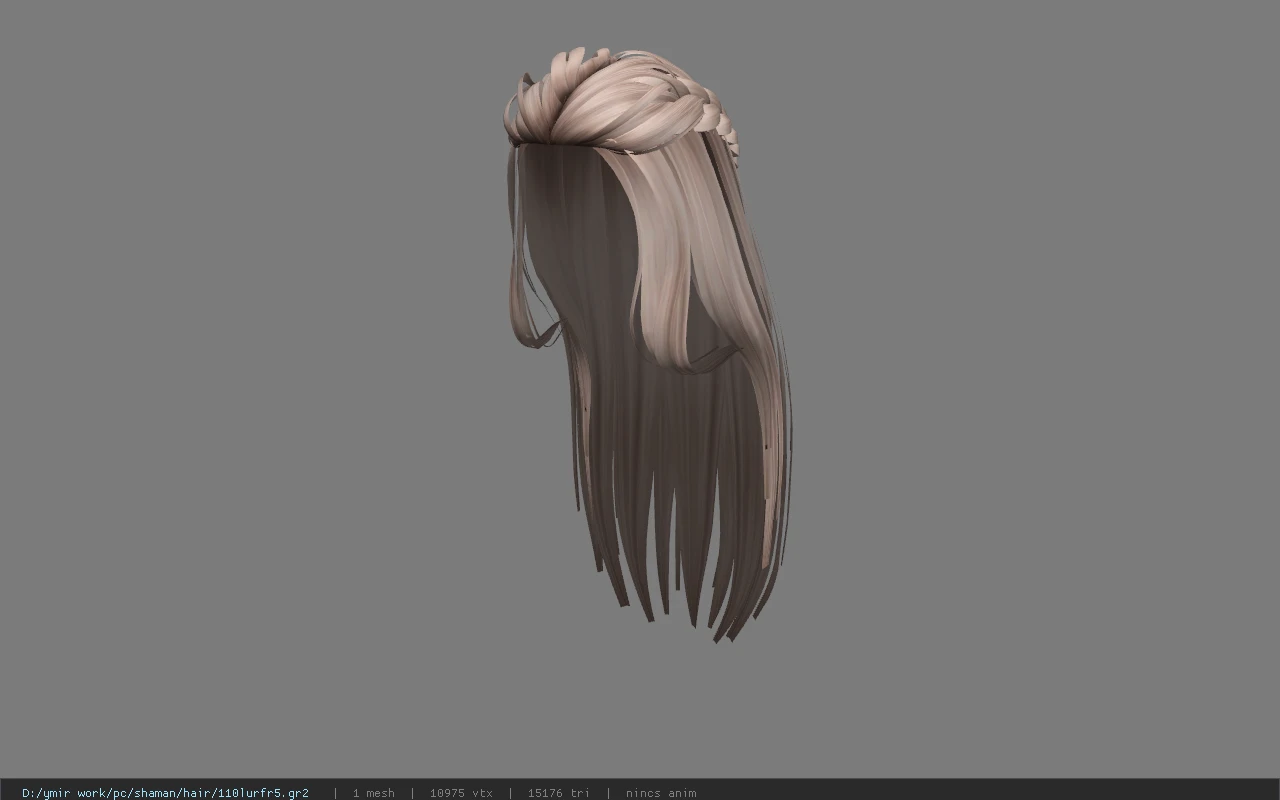The width and height of the screenshot is (1280, 800).
Task: Click the file path D:/ymir work/pc/shaman/hair/110lurfr5.gr2
Action: coord(165,793)
